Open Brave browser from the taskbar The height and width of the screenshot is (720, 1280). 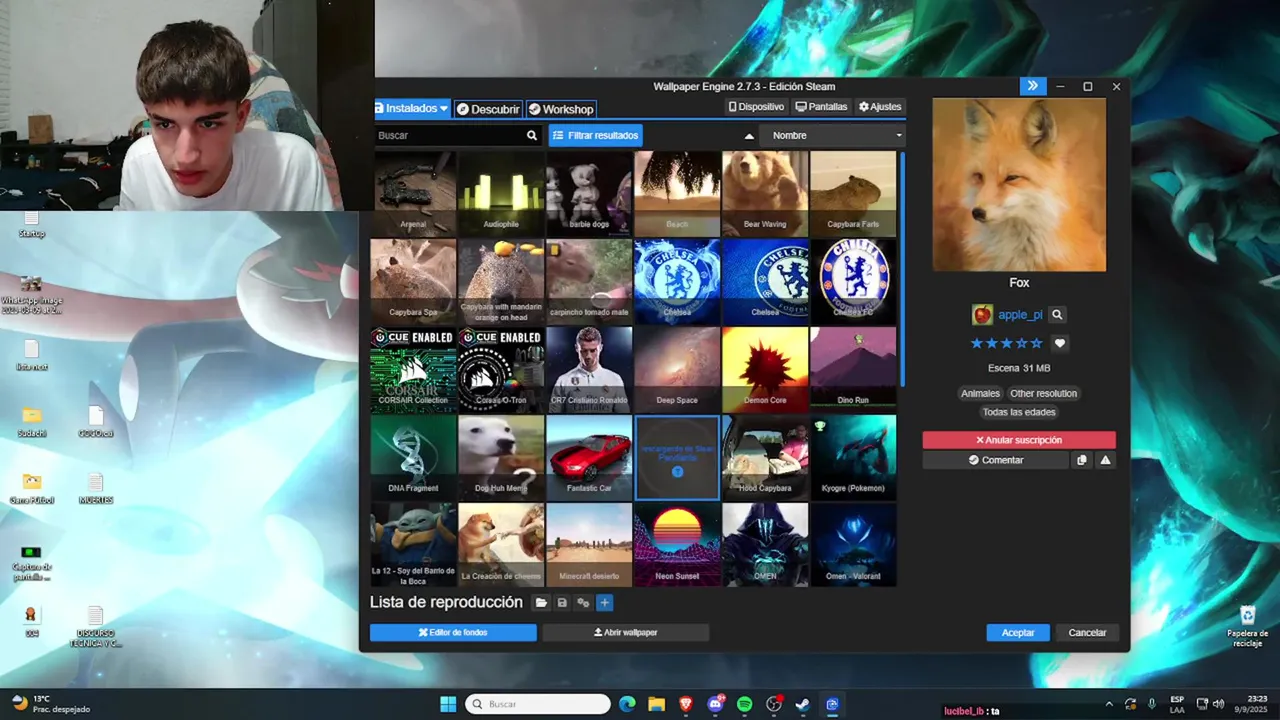pos(686,704)
